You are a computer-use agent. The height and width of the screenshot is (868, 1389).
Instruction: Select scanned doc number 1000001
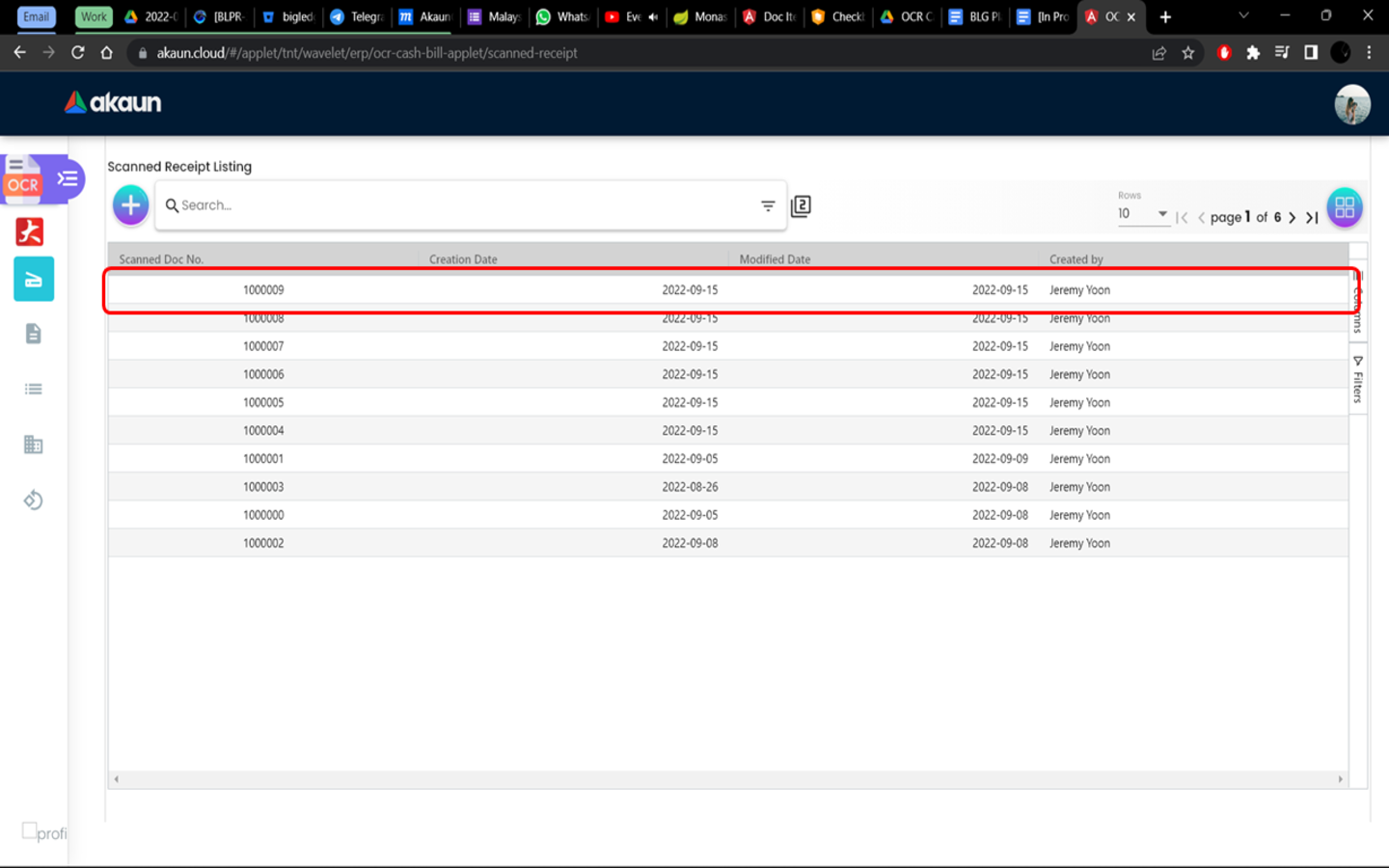coord(263,459)
